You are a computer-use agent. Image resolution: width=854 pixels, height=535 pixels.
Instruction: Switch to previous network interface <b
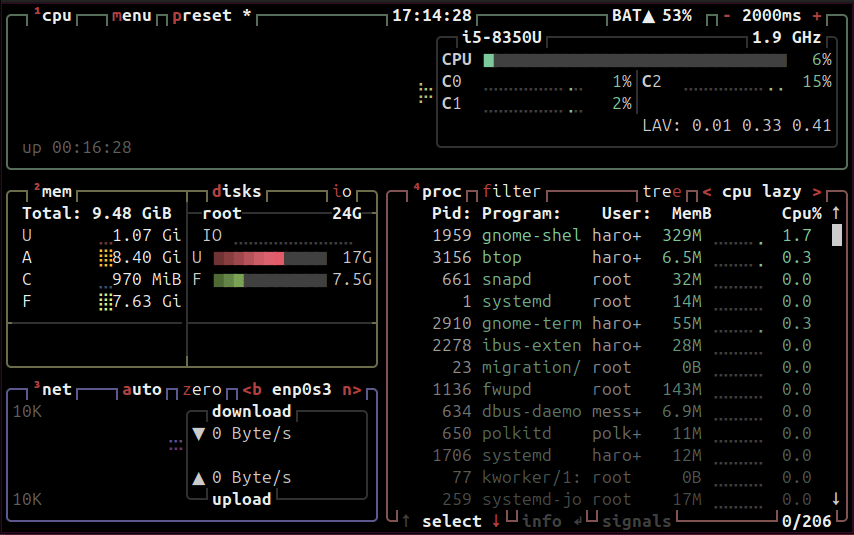pos(252,390)
